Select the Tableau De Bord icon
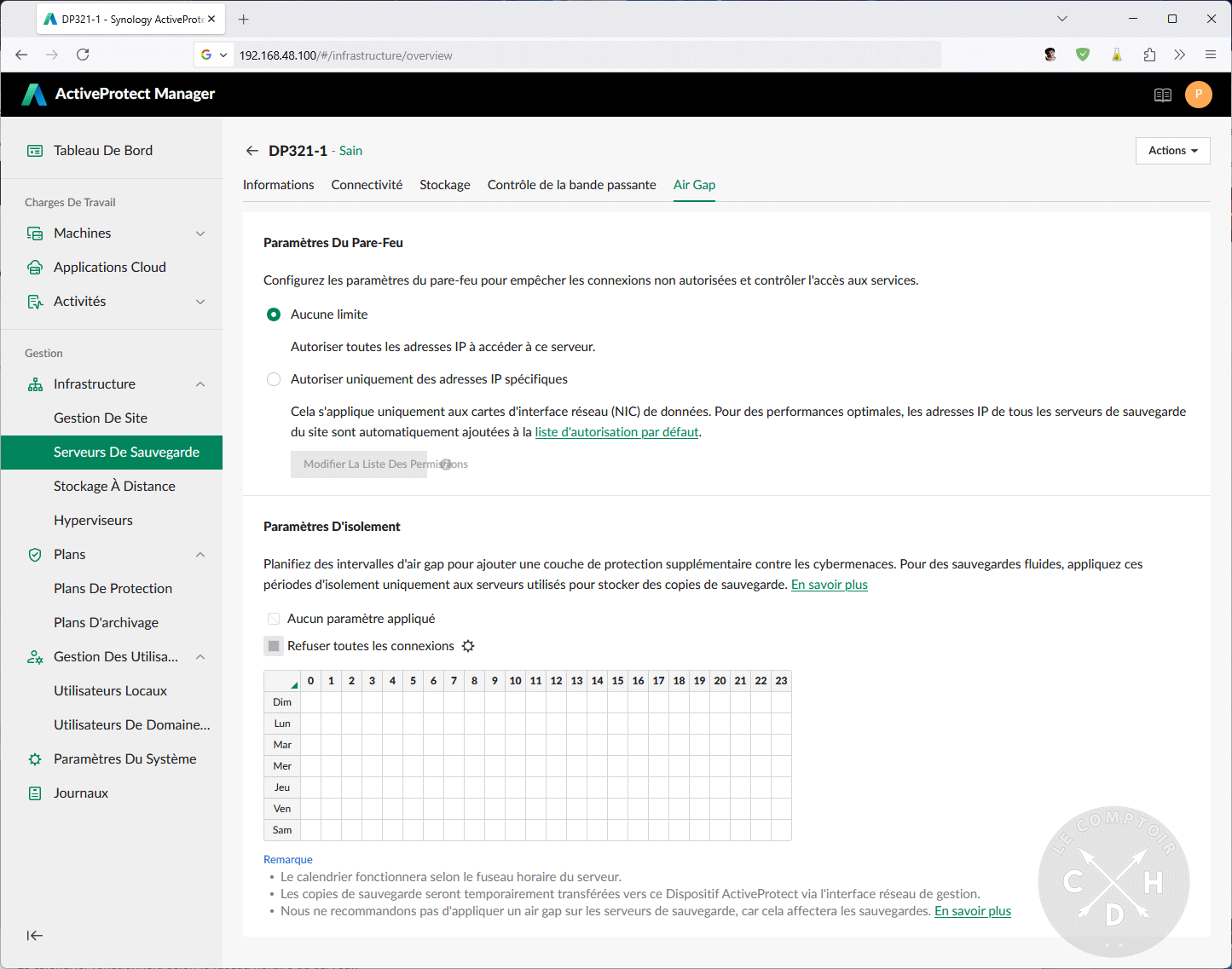The image size is (1232, 969). [35, 149]
